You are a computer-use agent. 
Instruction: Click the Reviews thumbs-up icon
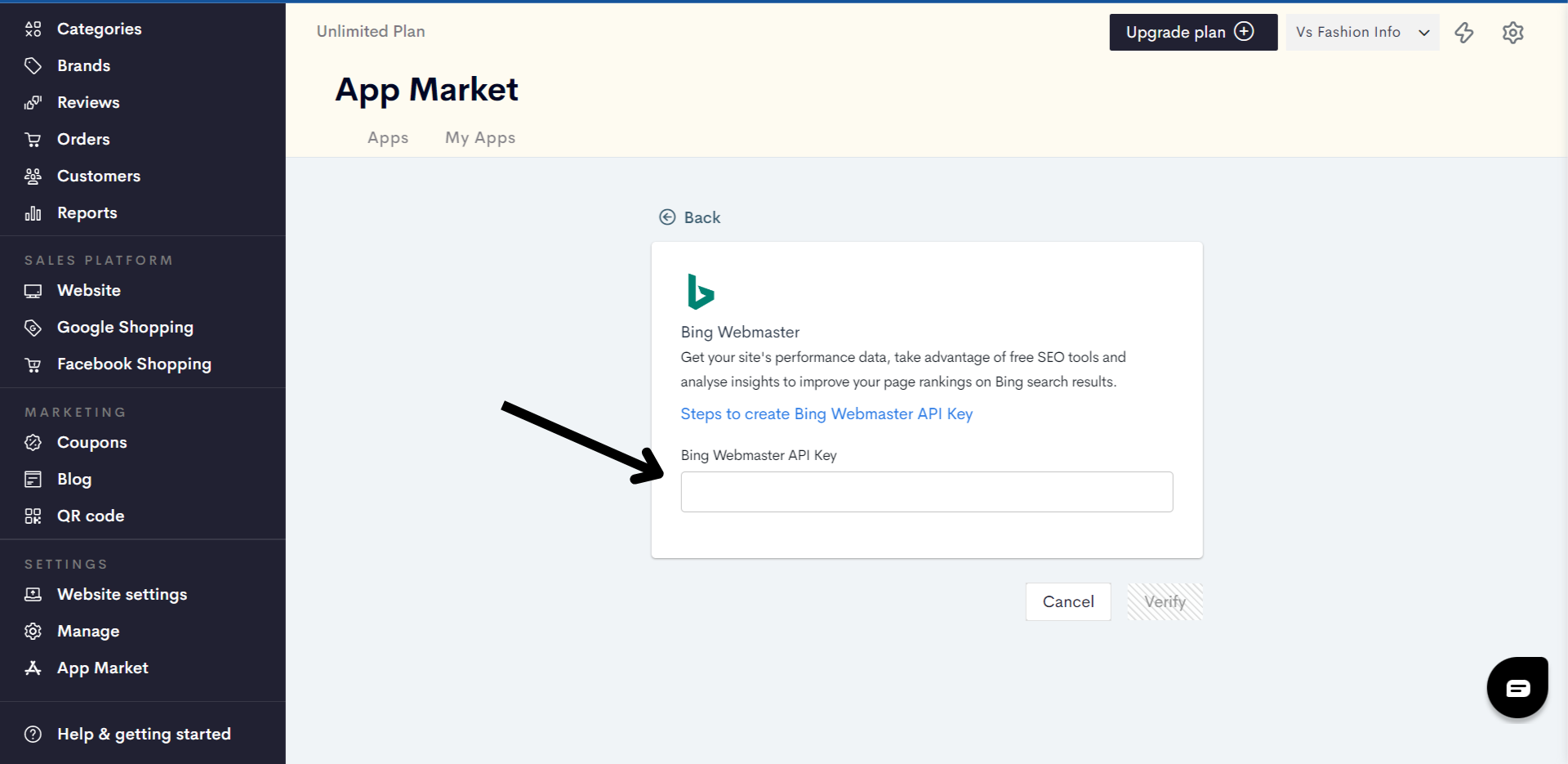(x=33, y=103)
